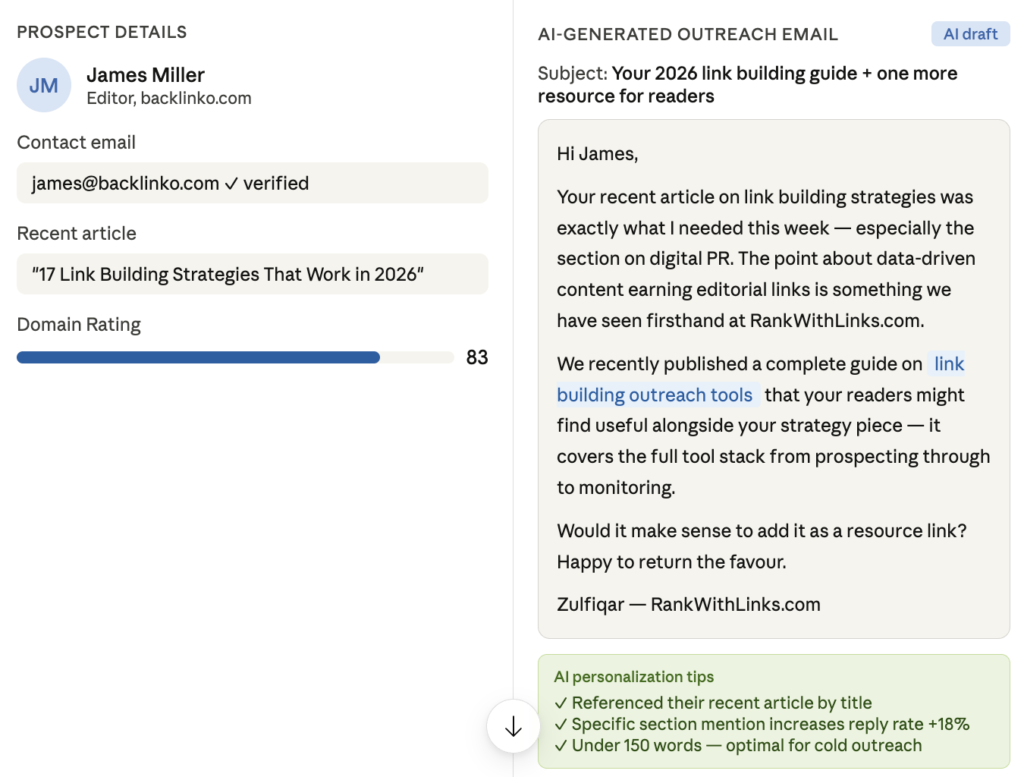This screenshot has width=1024, height=777.
Task: Click the Editor, backlinko.com subtitle
Action: 169,99
